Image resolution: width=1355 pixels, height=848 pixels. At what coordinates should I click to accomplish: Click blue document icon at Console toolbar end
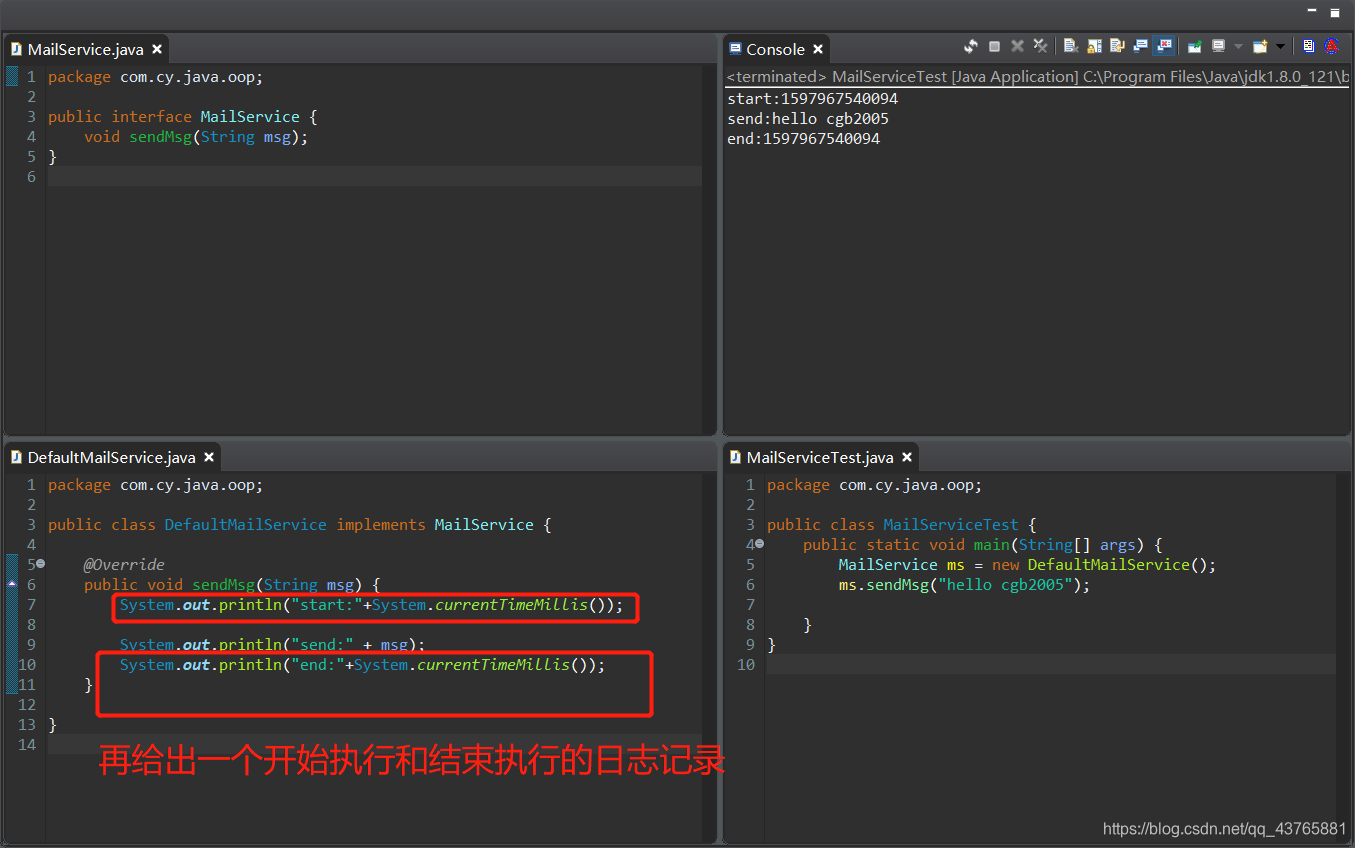(x=1309, y=46)
